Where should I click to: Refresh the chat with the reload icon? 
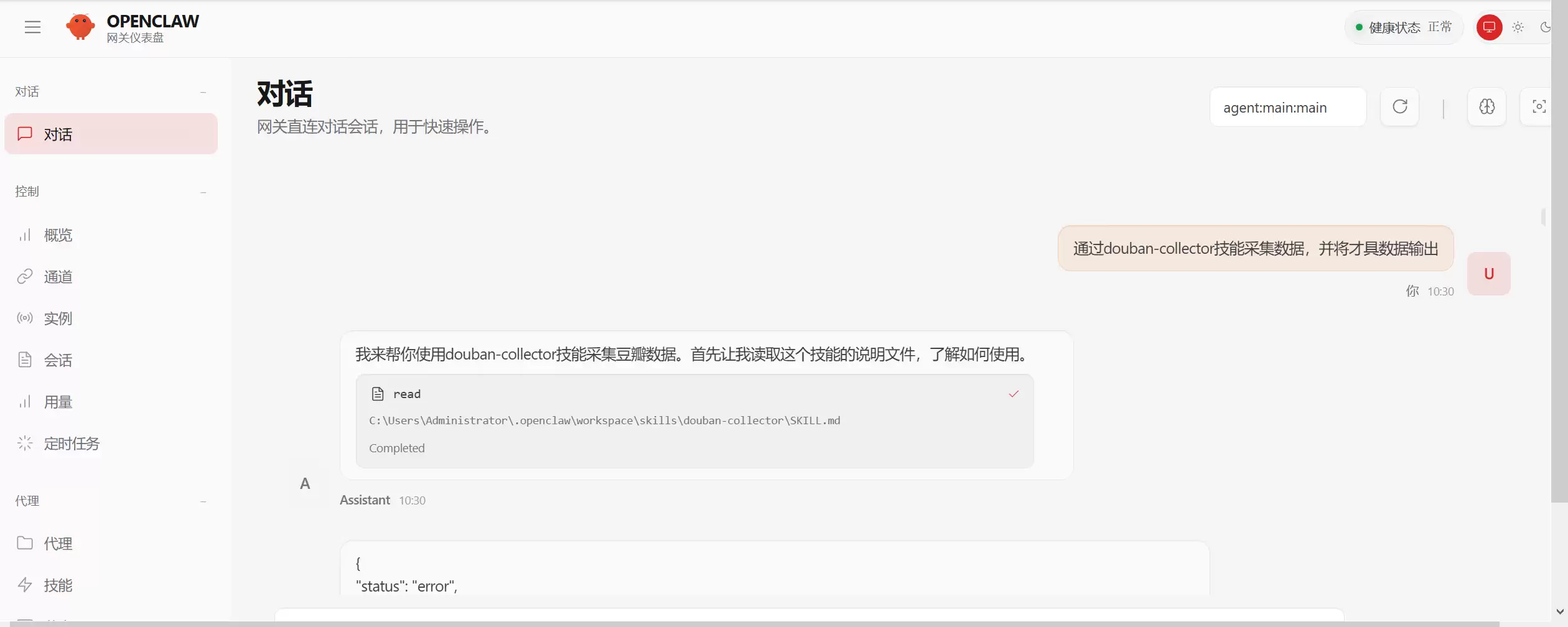[x=1399, y=107]
